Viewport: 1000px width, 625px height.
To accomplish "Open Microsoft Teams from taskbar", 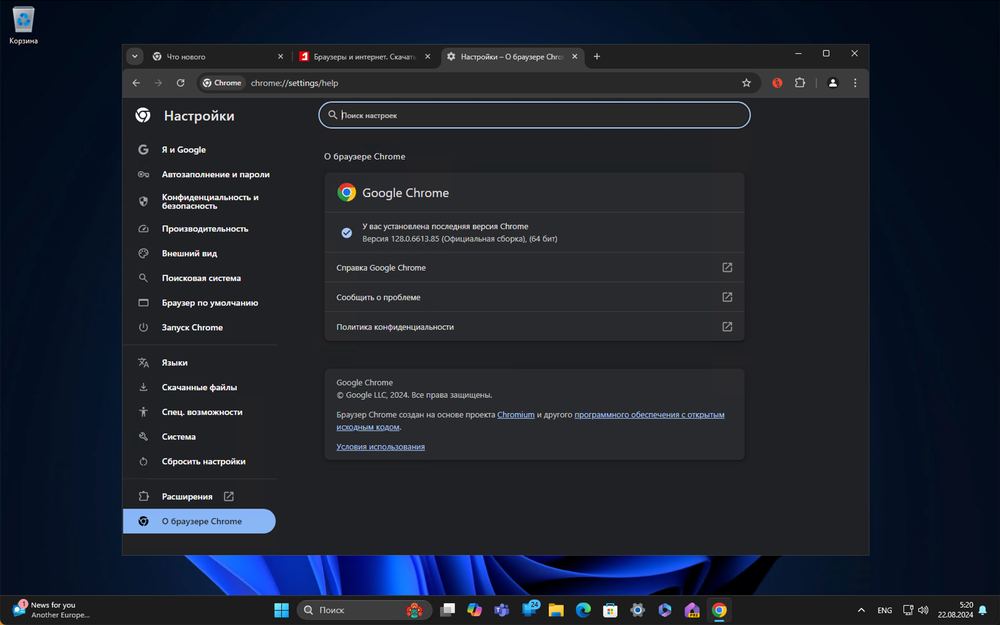I will [502, 610].
